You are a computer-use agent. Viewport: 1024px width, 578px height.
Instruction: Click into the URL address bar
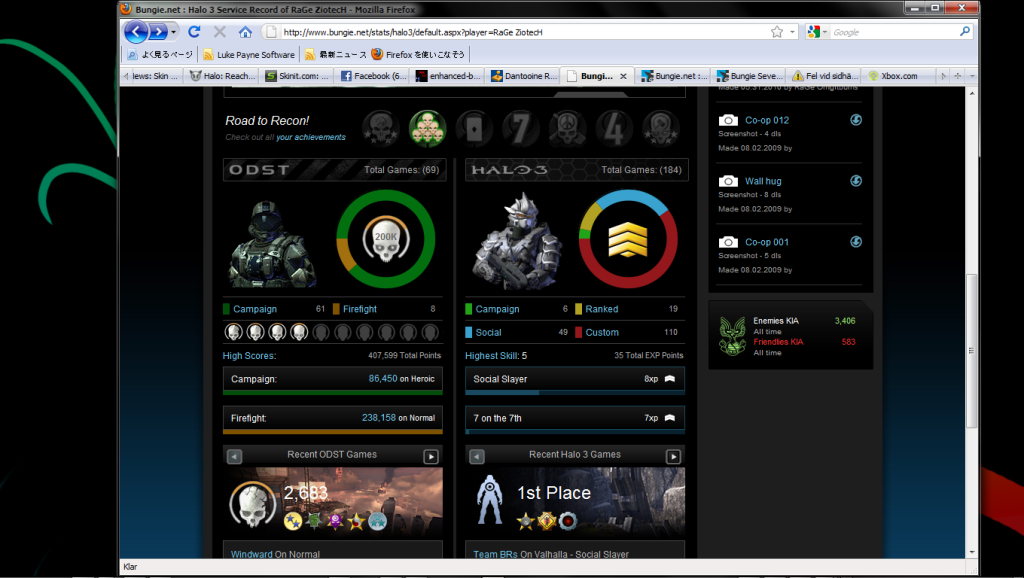point(500,32)
